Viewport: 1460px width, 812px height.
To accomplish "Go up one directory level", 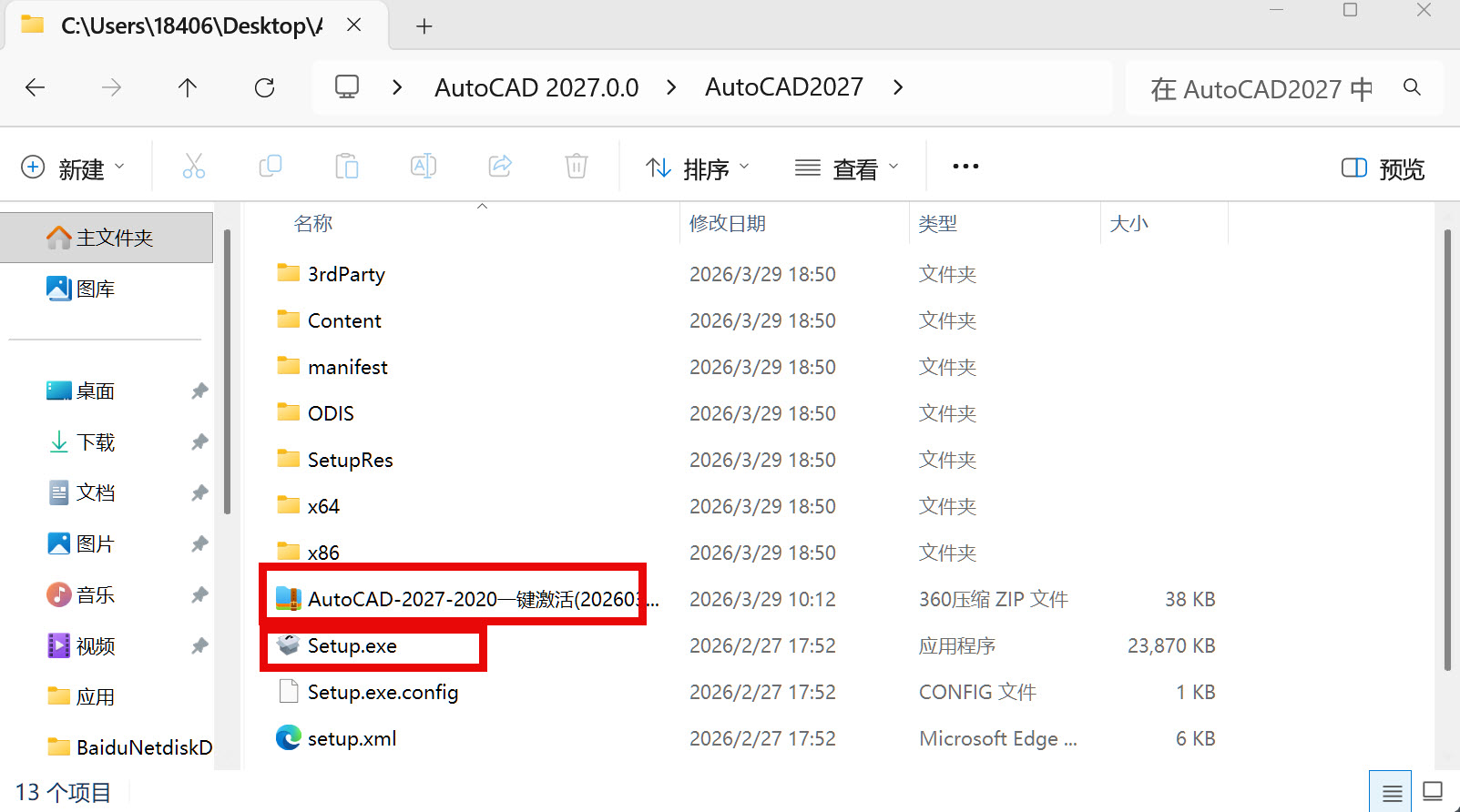I will point(188,87).
